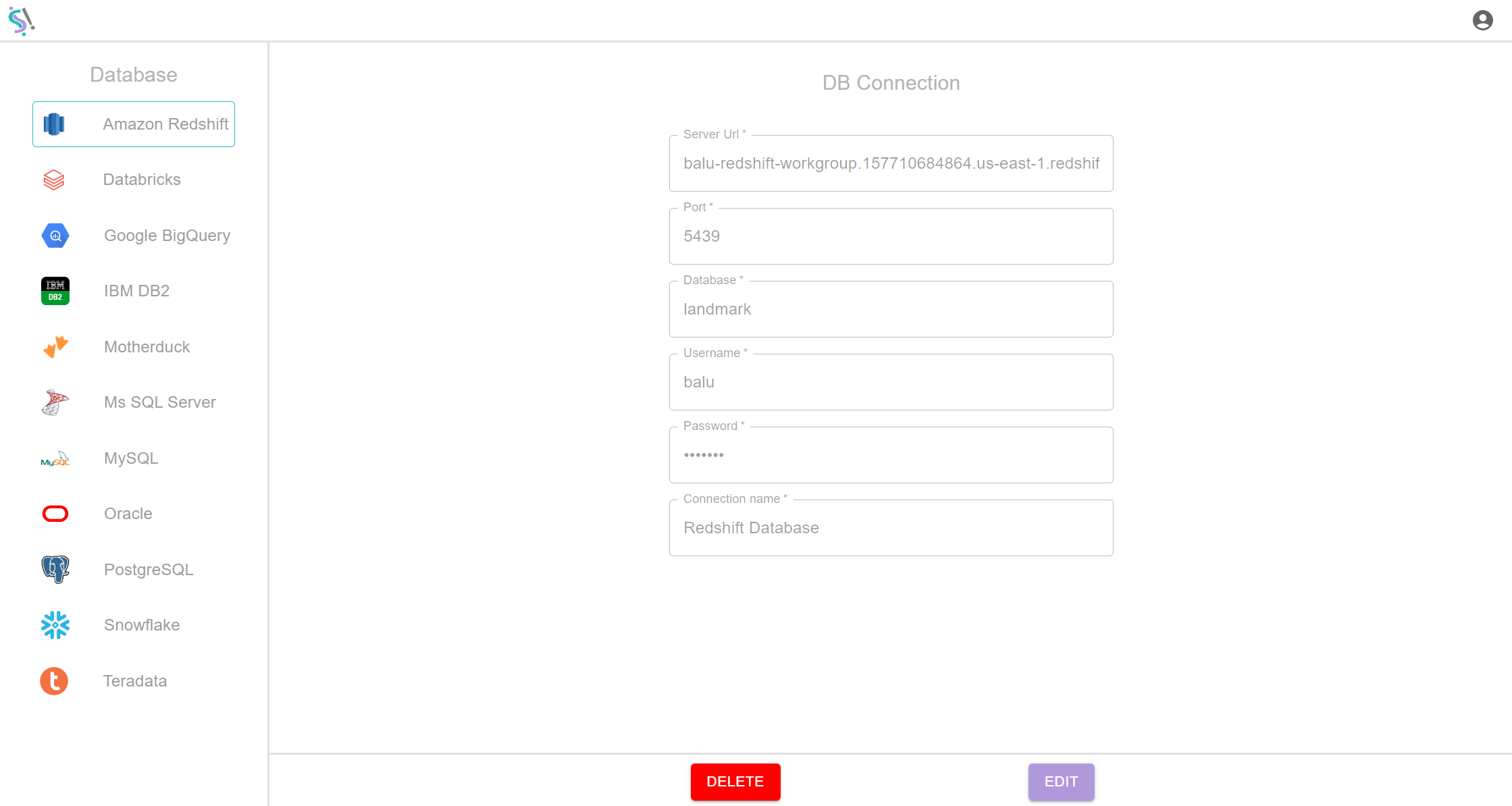Click the EDIT button
This screenshot has height=806, width=1512.
(1060, 781)
